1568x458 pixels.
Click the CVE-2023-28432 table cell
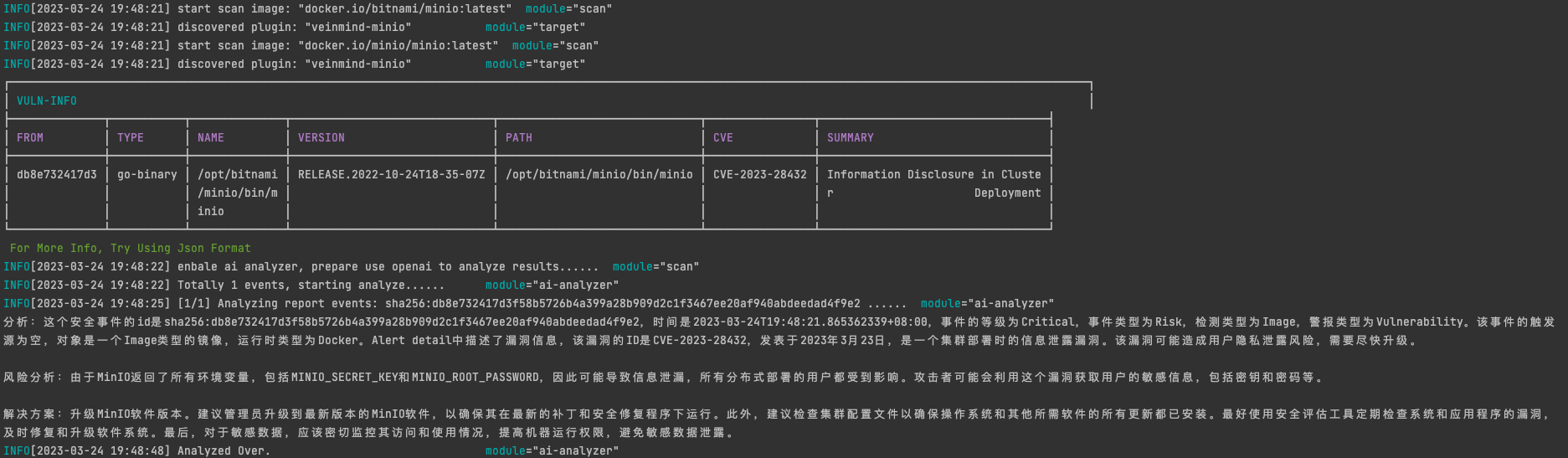[x=760, y=174]
